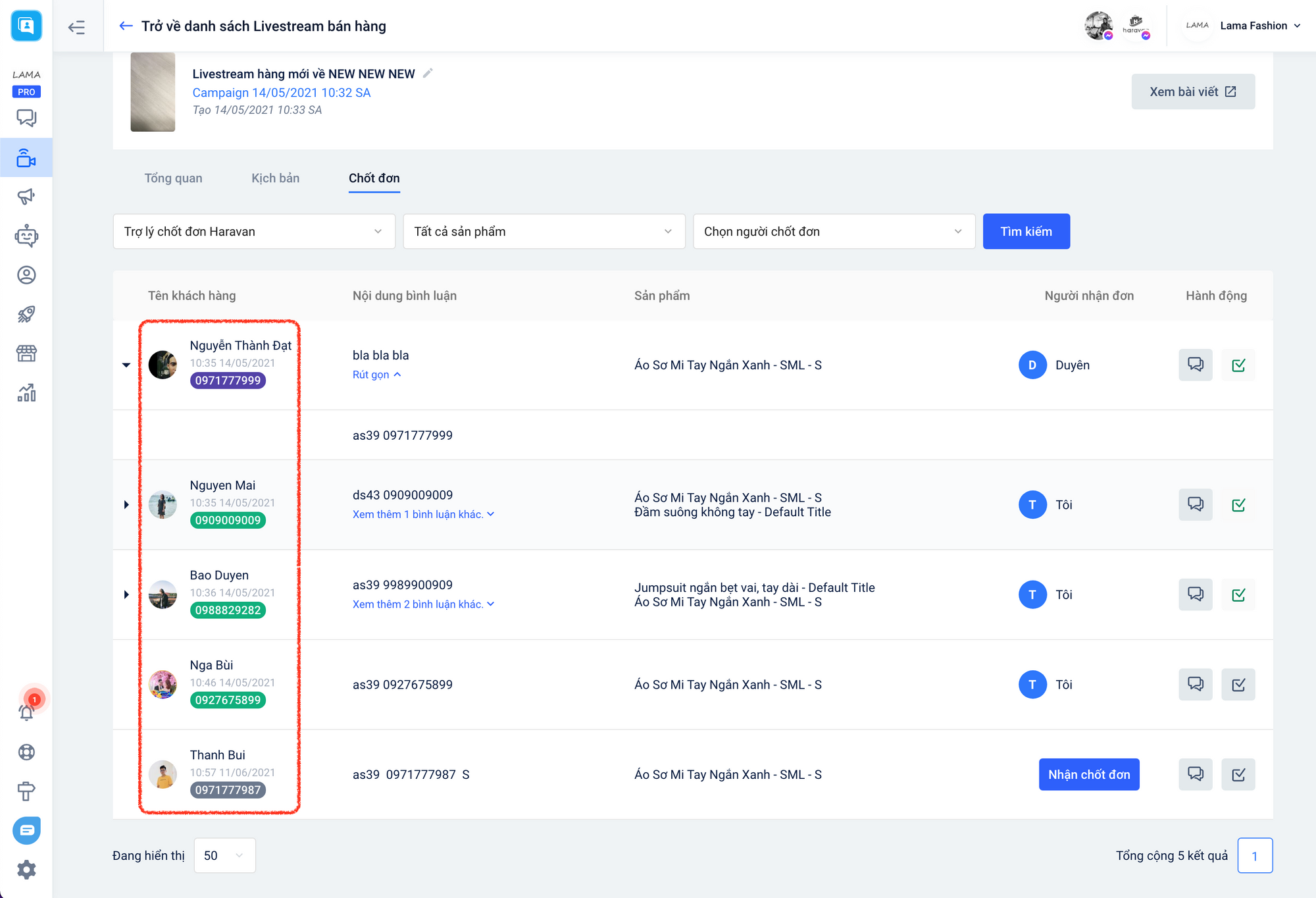Open the Tất cả sản phẩm dropdown
This screenshot has width=1316, height=898.
544,232
